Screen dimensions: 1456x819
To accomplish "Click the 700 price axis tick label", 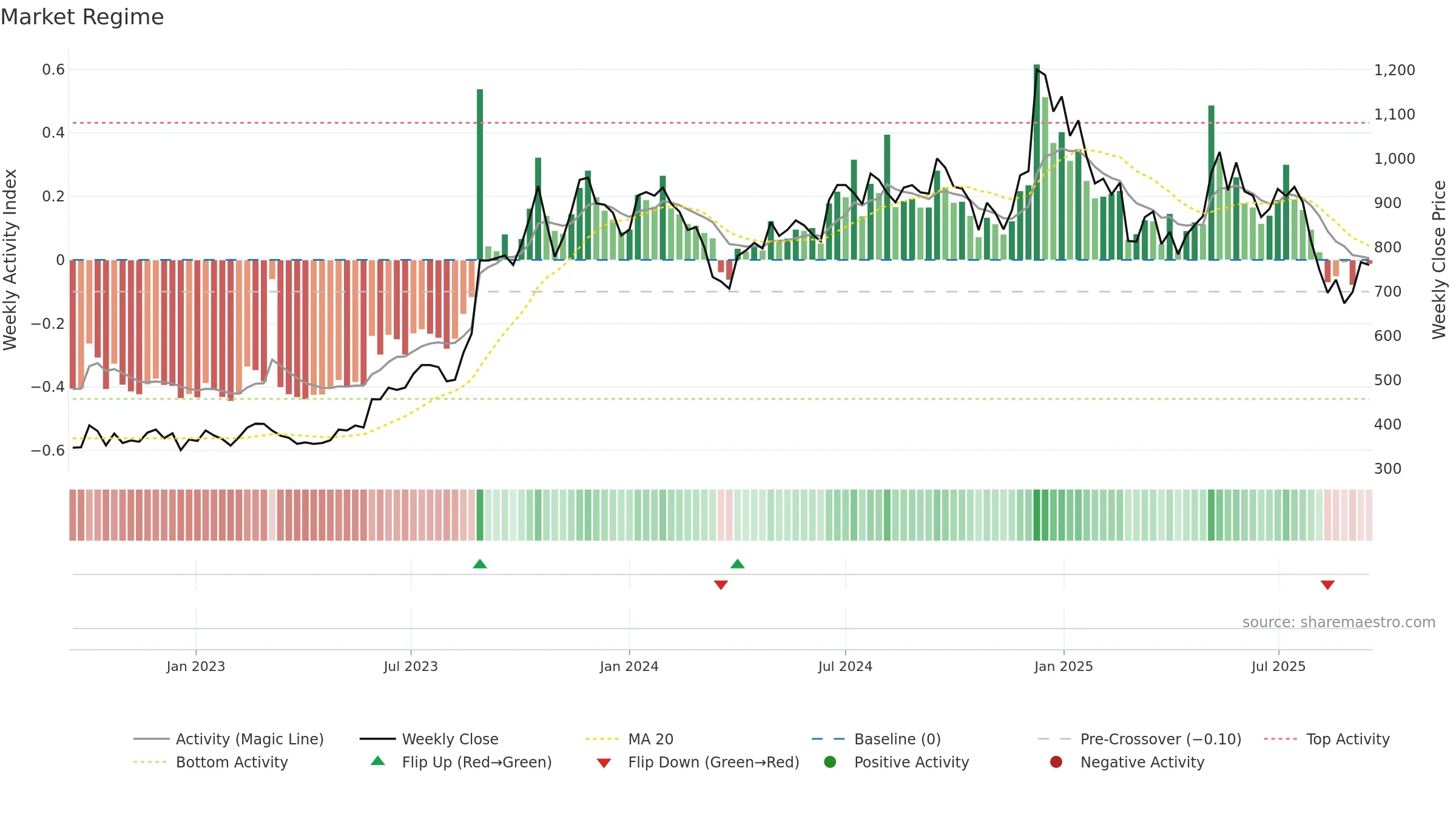I will 1388,292.
